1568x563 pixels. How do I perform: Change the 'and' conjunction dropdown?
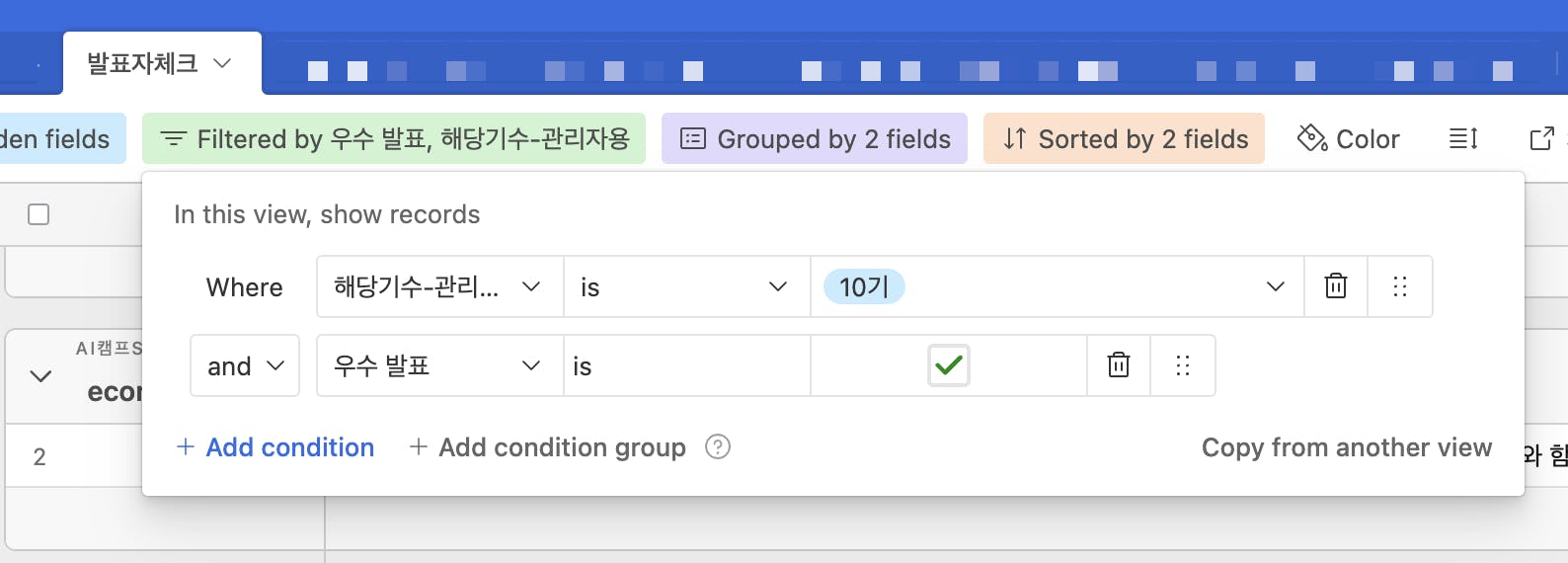coord(245,365)
